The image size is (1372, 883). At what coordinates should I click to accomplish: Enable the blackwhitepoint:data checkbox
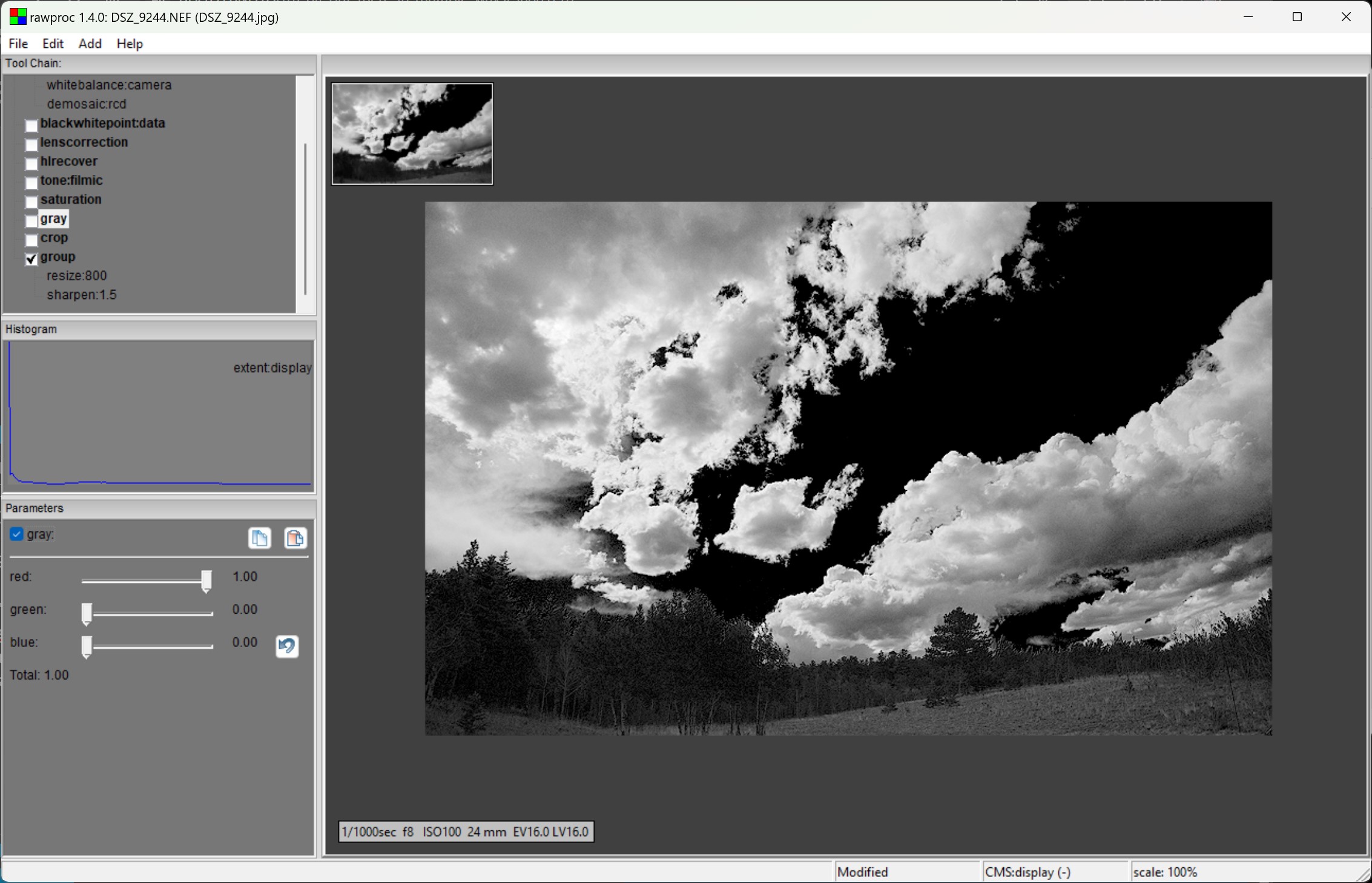[31, 125]
